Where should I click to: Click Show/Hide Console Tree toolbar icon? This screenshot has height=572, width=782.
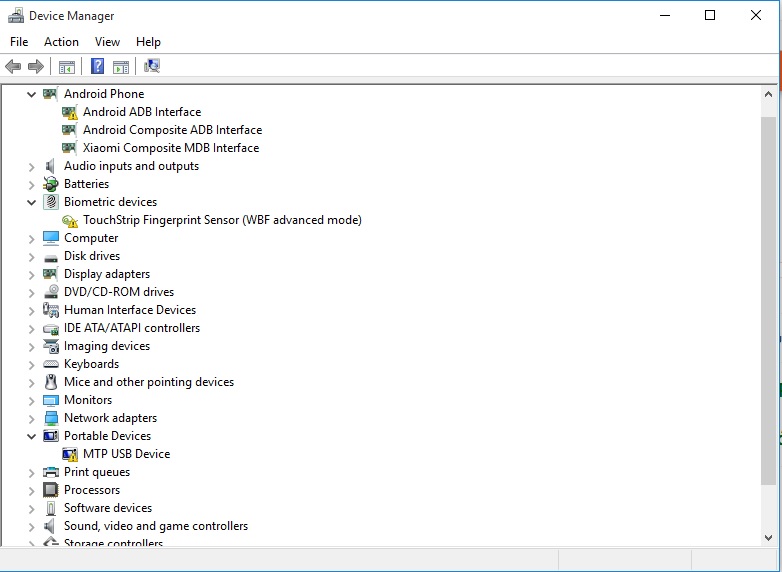(x=67, y=67)
